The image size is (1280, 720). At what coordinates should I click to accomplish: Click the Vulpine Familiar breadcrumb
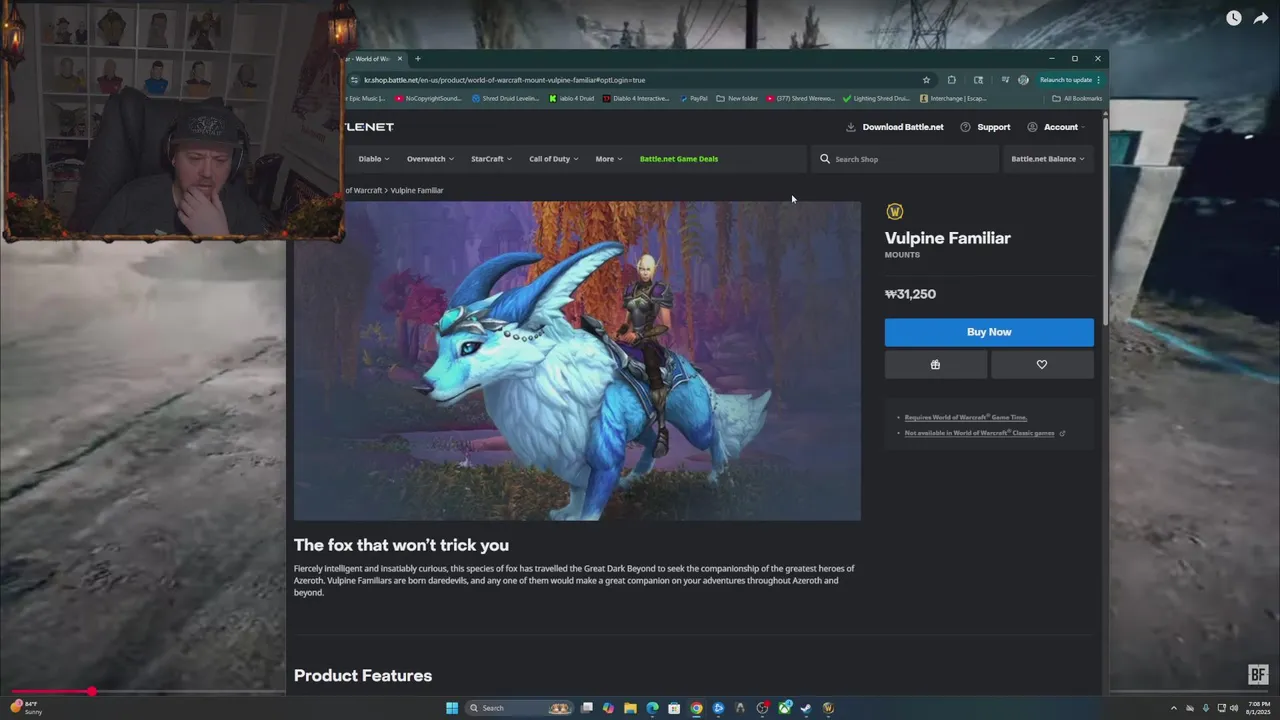coord(417,190)
